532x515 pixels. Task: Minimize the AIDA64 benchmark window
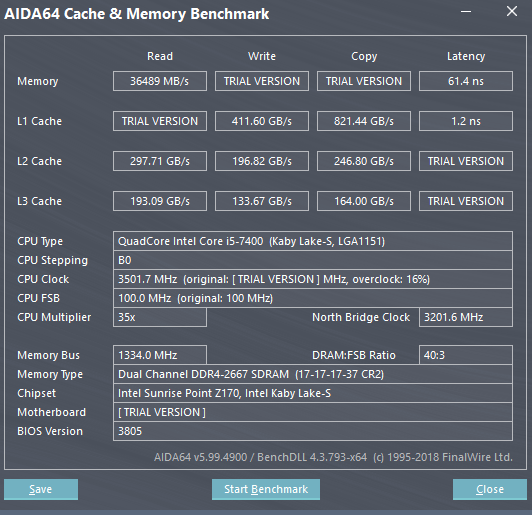tap(466, 12)
